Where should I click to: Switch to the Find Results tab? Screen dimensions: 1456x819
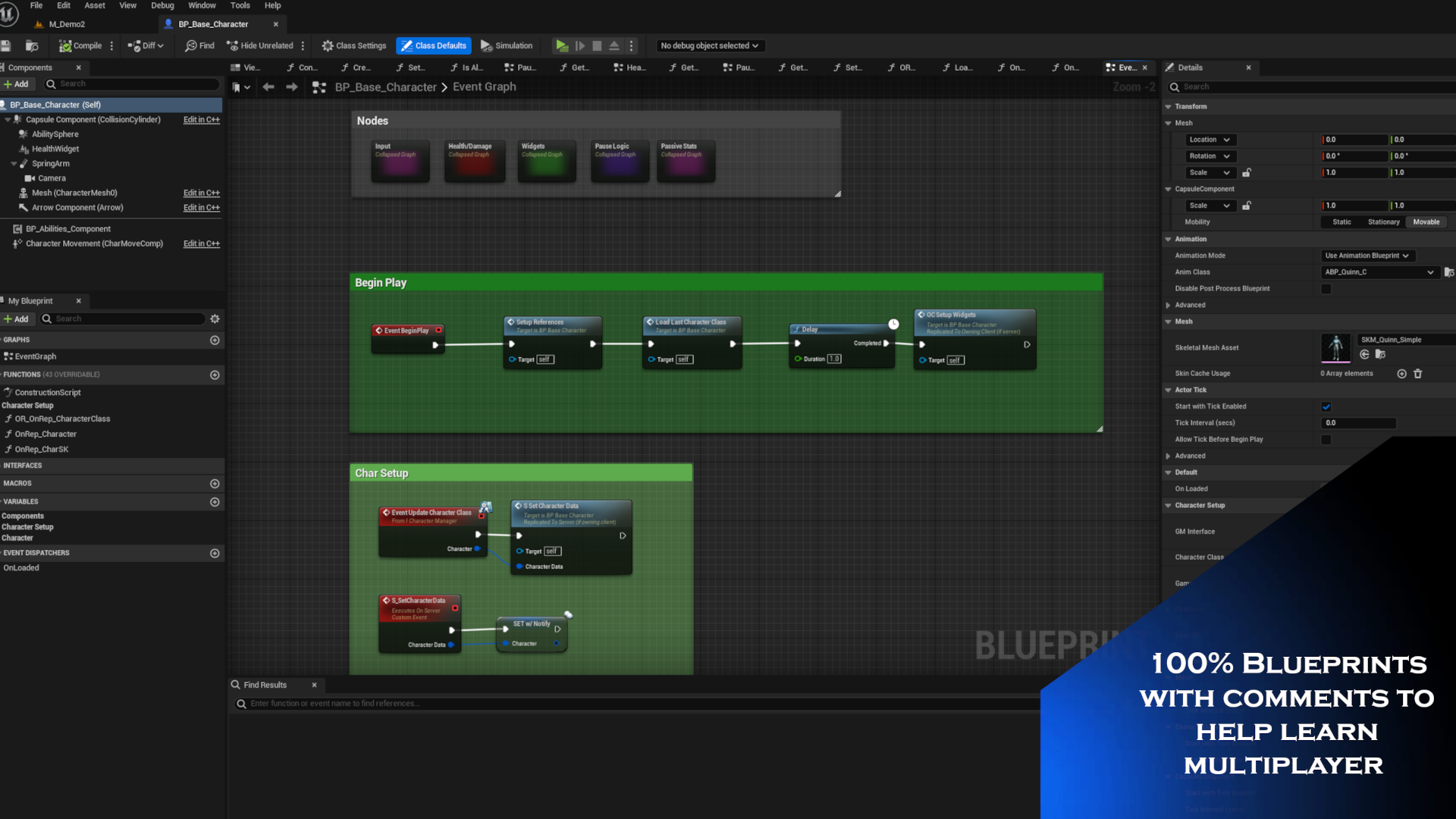click(265, 685)
